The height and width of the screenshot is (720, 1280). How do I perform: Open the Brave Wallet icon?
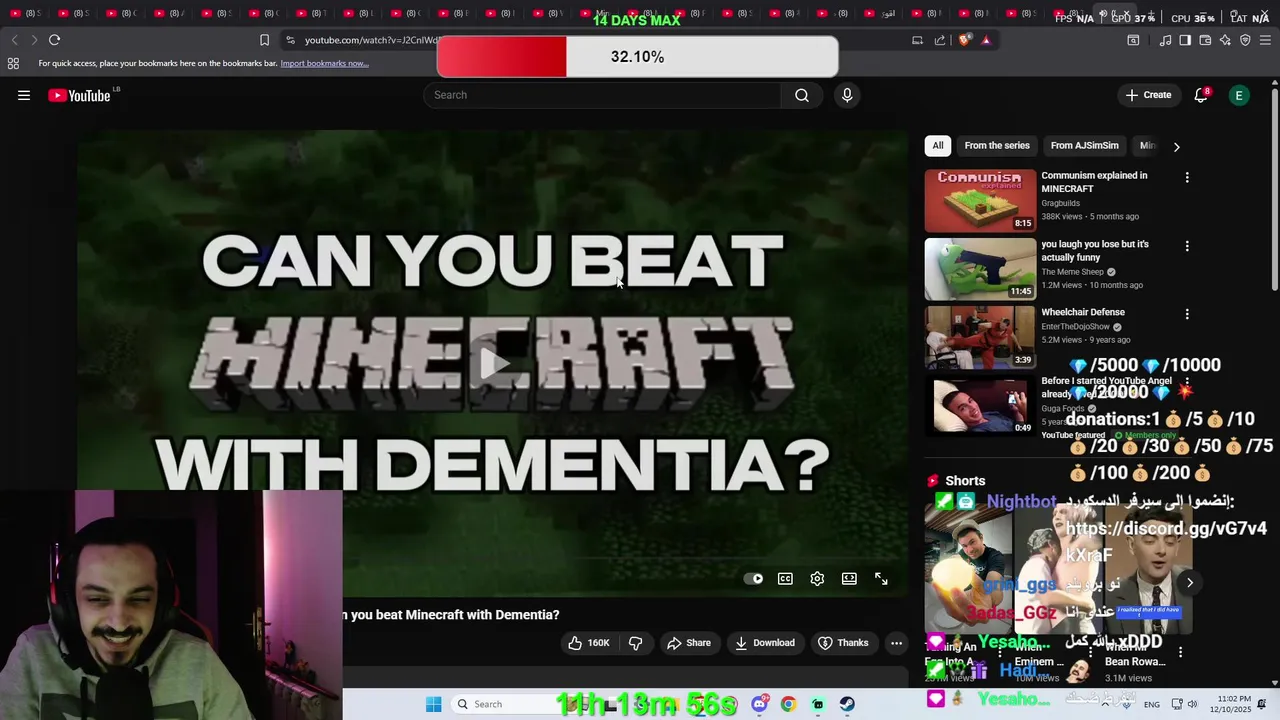(x=1205, y=40)
